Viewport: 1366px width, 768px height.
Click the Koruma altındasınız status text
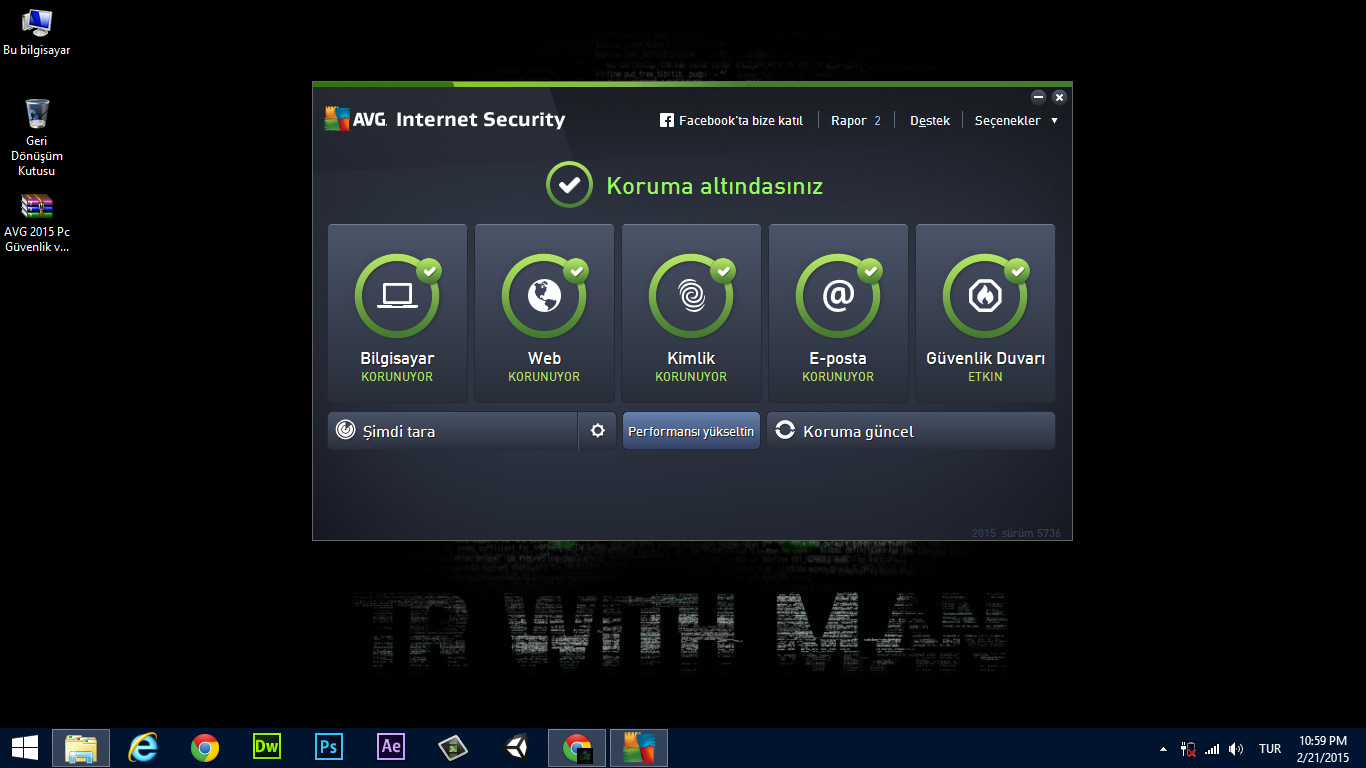tap(715, 185)
